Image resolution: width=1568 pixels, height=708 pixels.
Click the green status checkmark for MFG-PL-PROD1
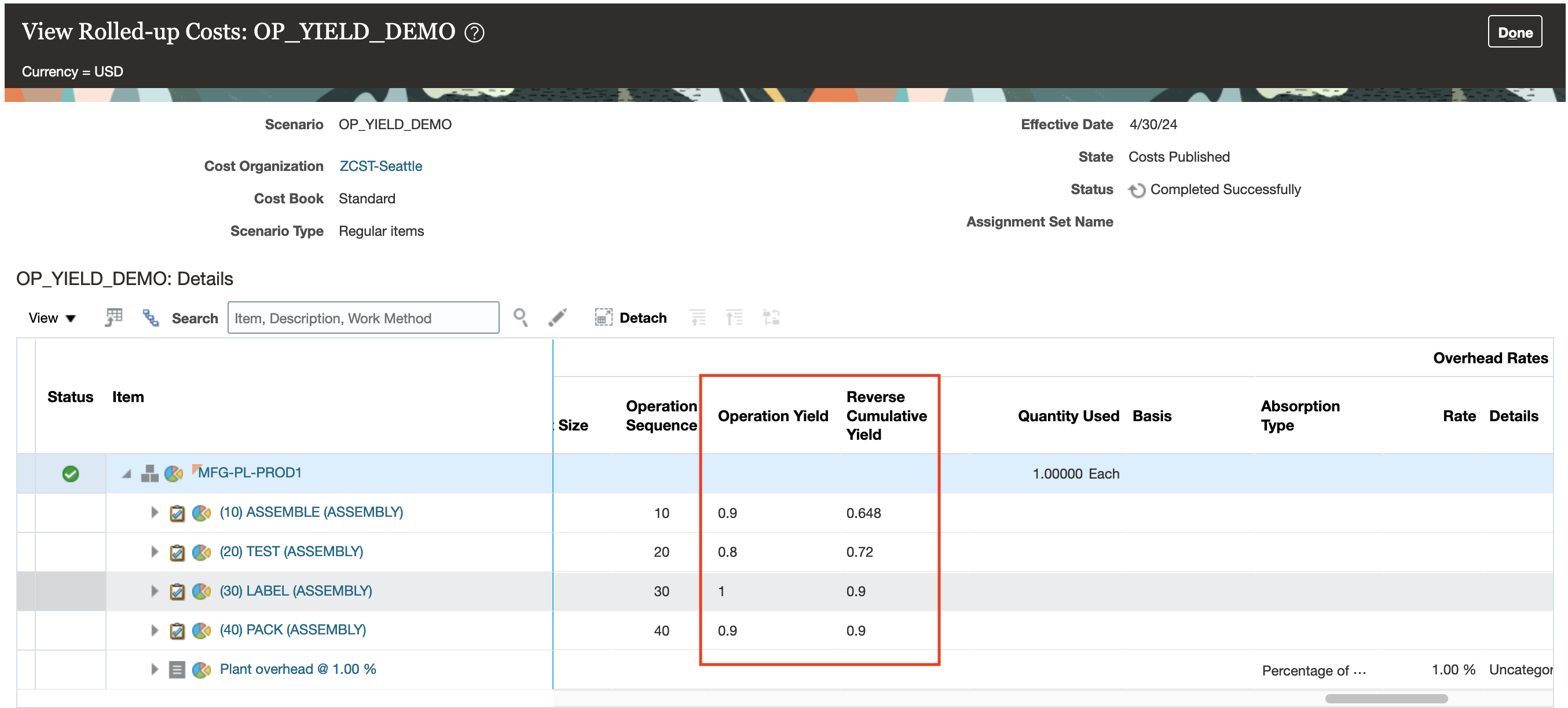pyautogui.click(x=71, y=473)
